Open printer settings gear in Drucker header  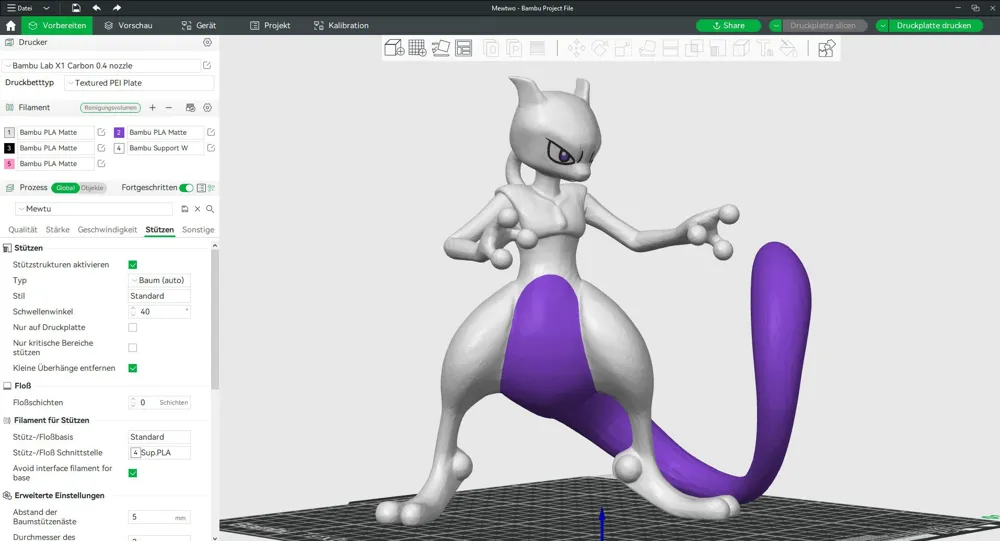click(x=207, y=42)
